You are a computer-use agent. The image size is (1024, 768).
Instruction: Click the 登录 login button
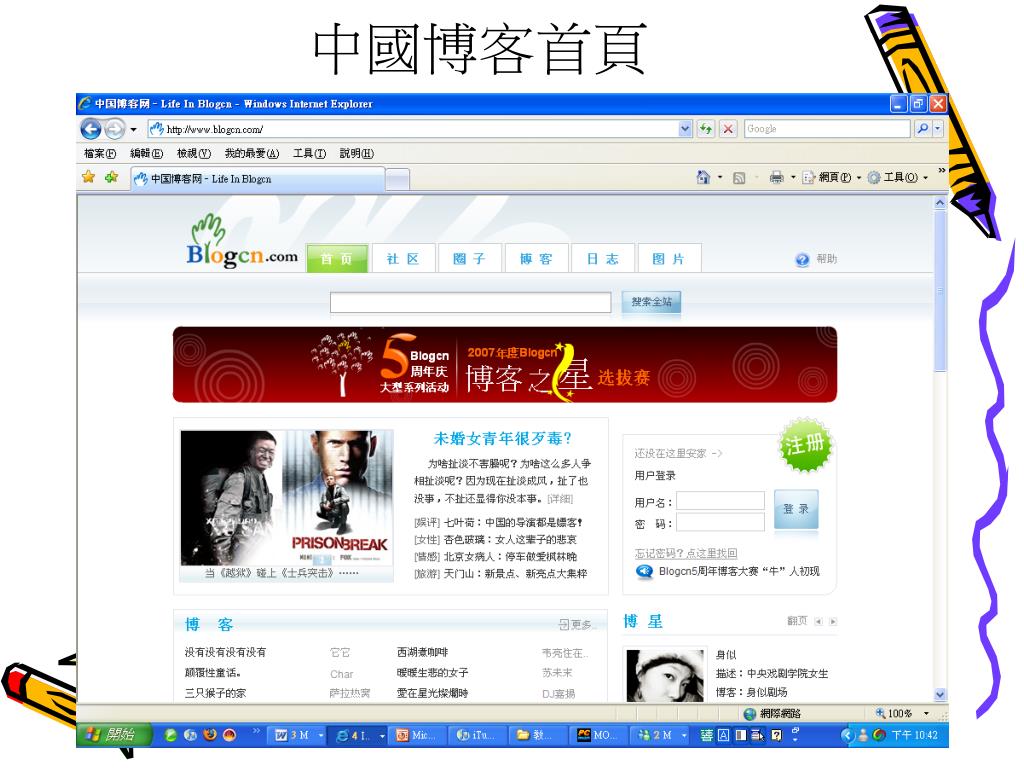click(795, 509)
